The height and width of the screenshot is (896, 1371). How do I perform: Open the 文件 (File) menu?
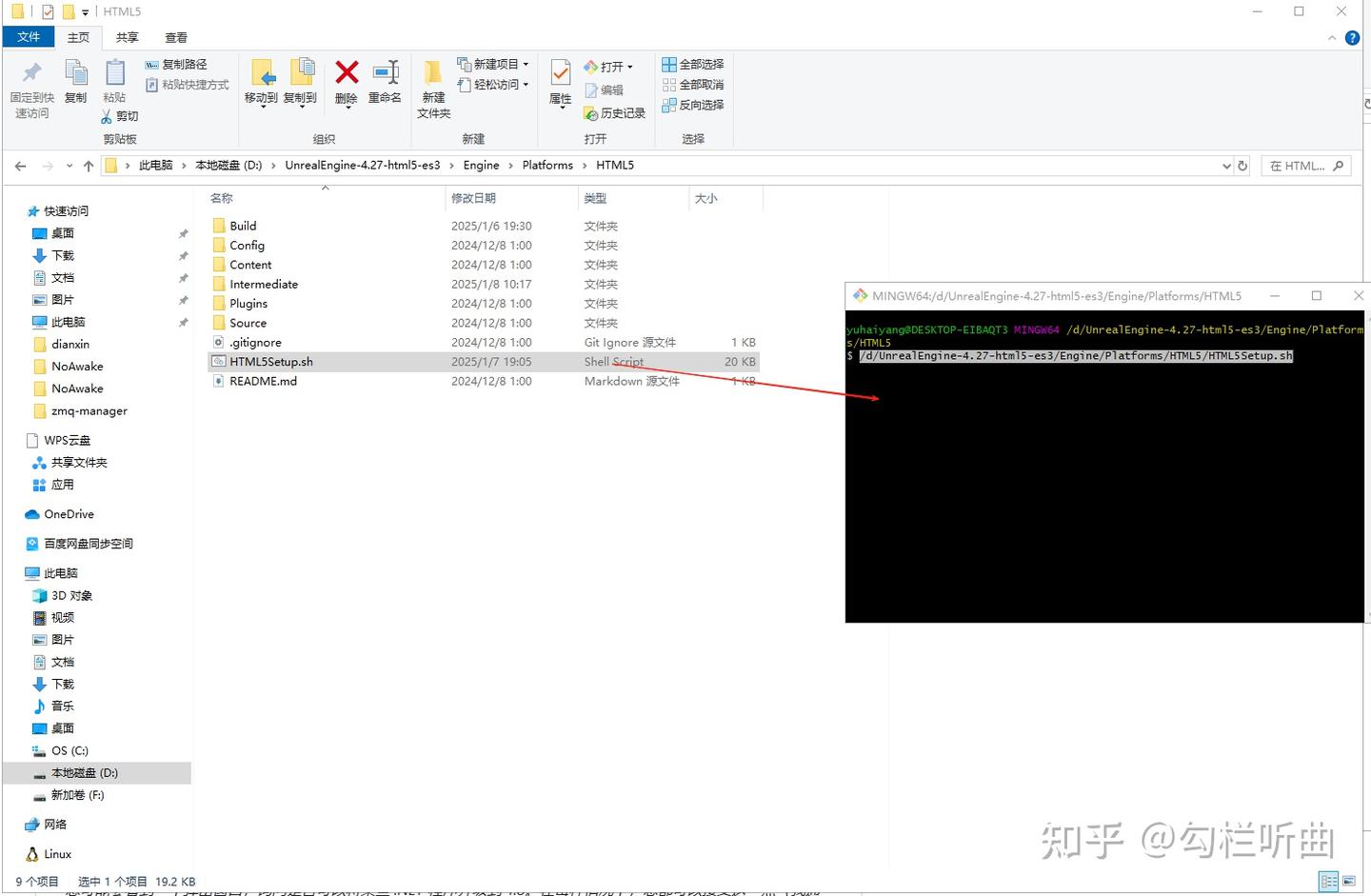pos(29,36)
